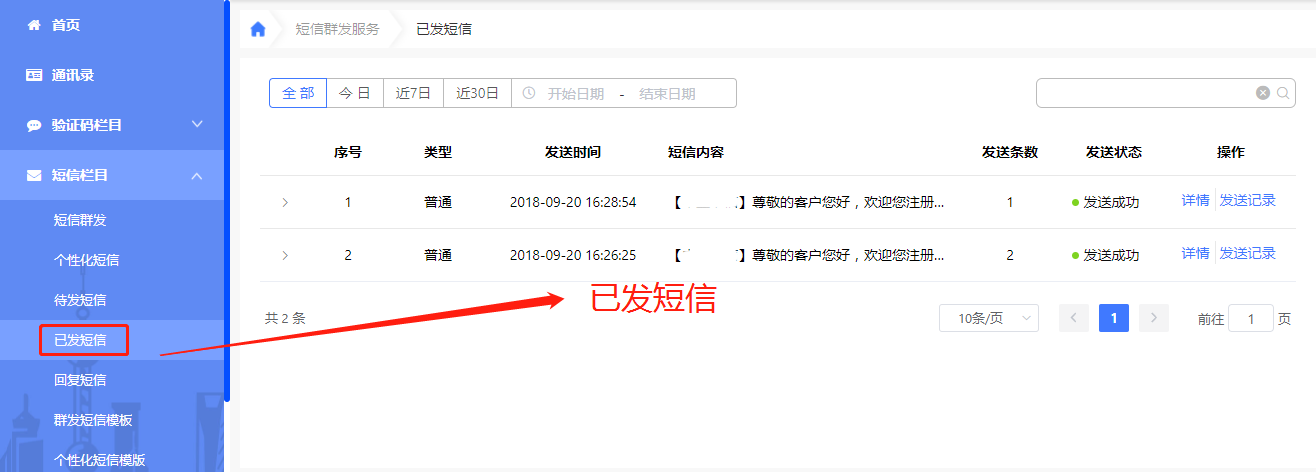
Task: Select the 近30日 filter option
Action: click(x=477, y=93)
